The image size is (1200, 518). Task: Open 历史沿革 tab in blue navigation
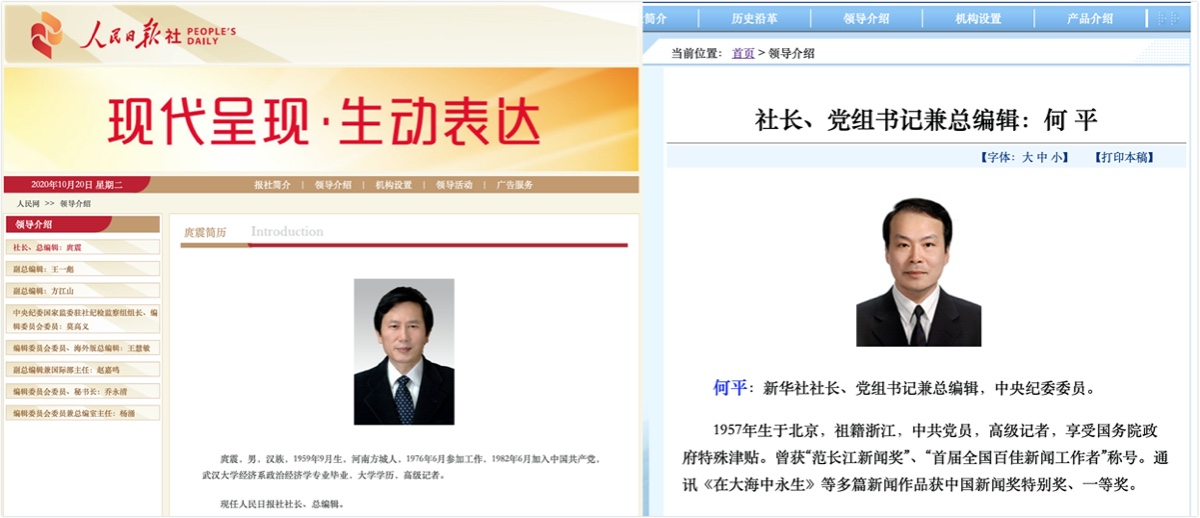pos(755,19)
